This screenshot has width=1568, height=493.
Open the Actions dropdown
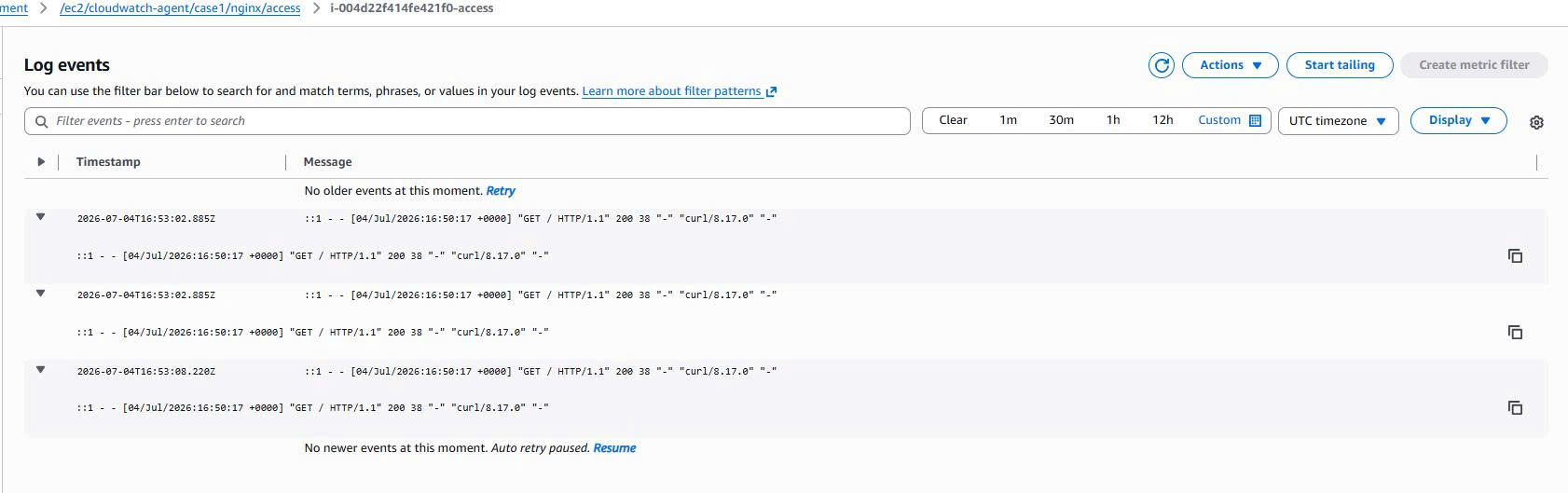pyautogui.click(x=1231, y=65)
